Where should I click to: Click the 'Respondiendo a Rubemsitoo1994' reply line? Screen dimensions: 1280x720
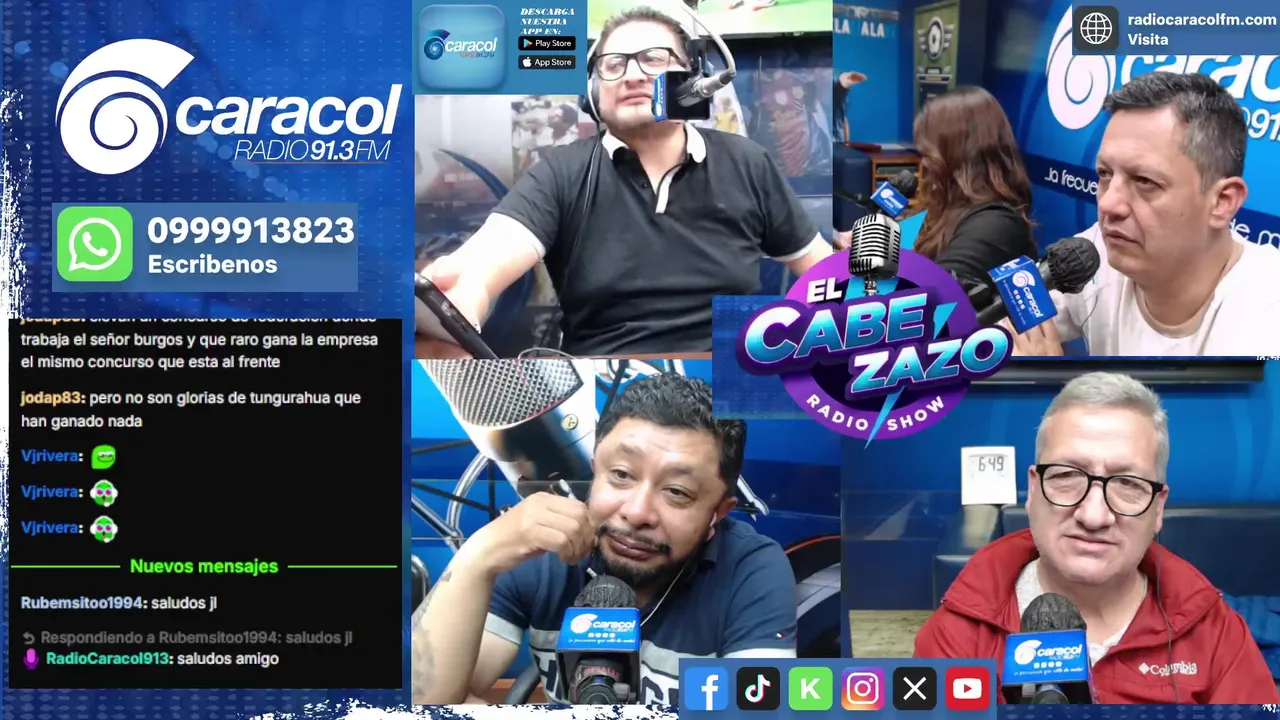click(187, 637)
